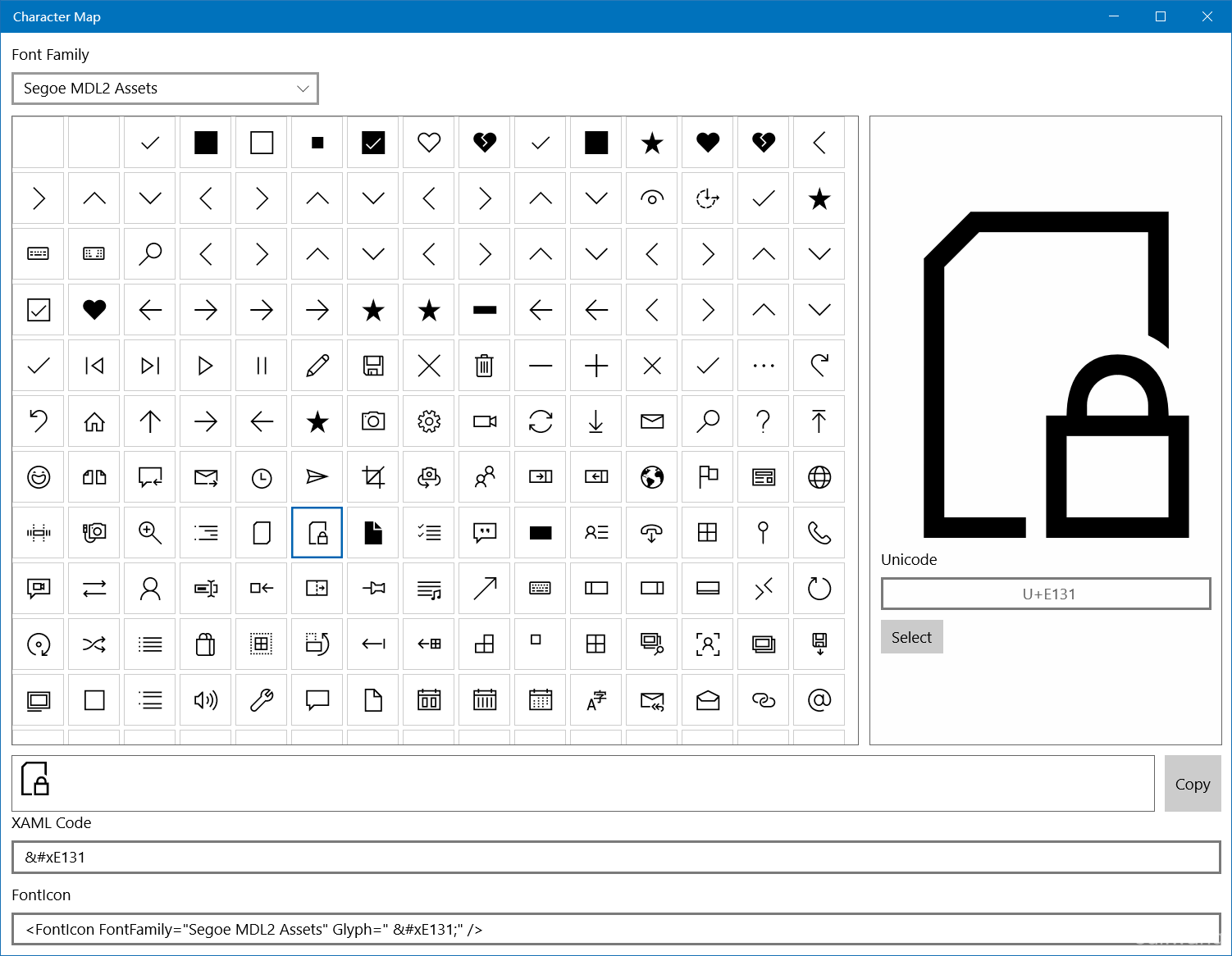Select the skip-to-next glyph
Viewport: 1232px width, 956px height.
(150, 366)
